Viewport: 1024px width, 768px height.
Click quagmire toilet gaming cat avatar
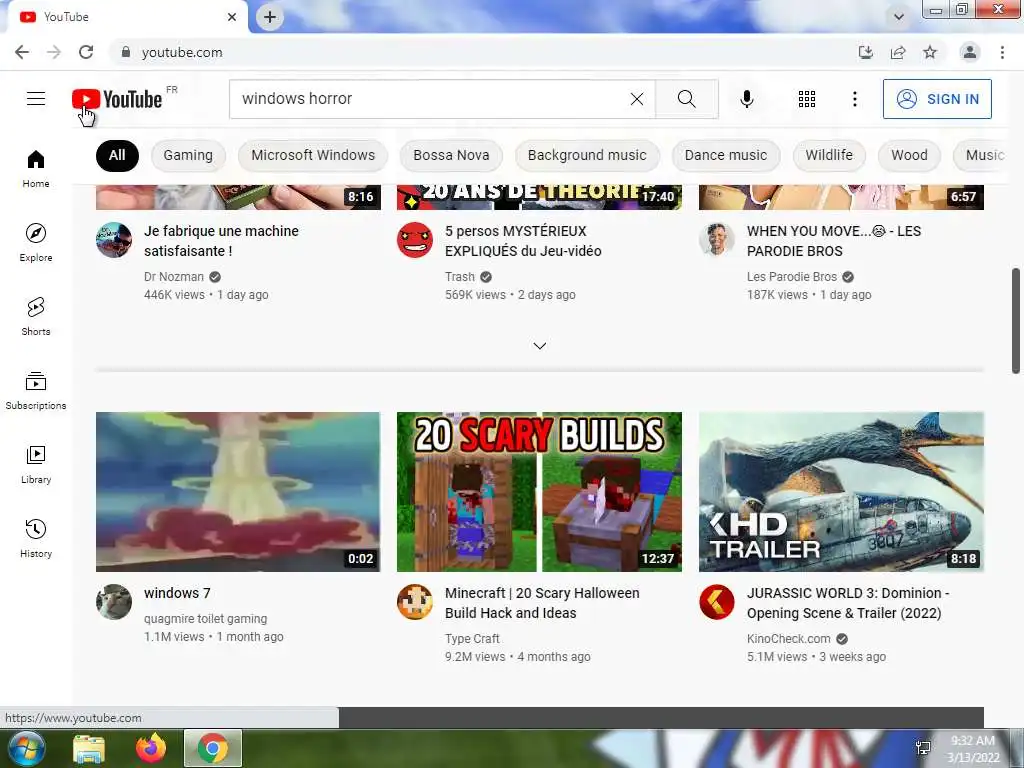114,601
